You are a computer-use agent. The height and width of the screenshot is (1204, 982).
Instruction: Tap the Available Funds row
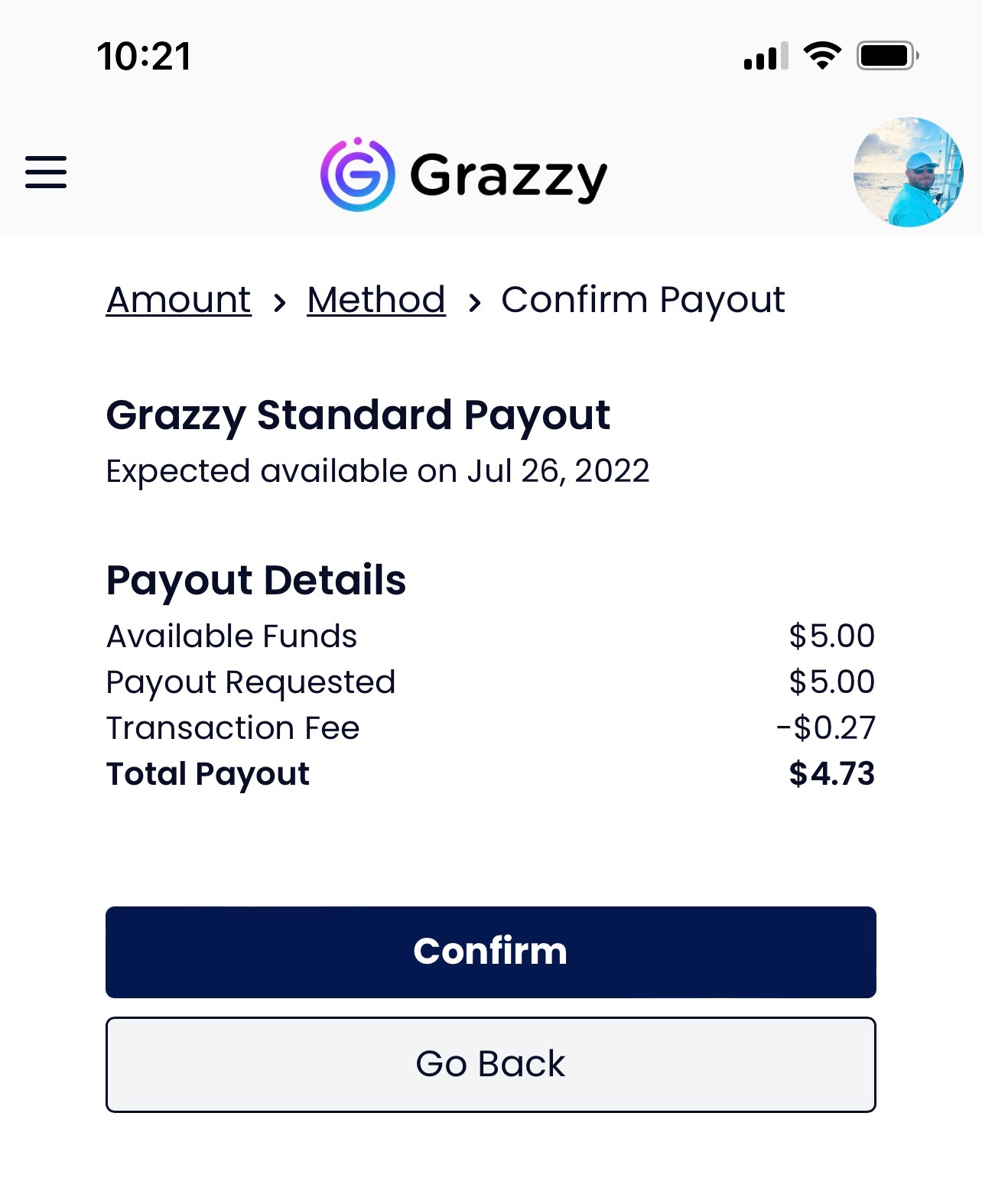pyautogui.click(x=491, y=636)
